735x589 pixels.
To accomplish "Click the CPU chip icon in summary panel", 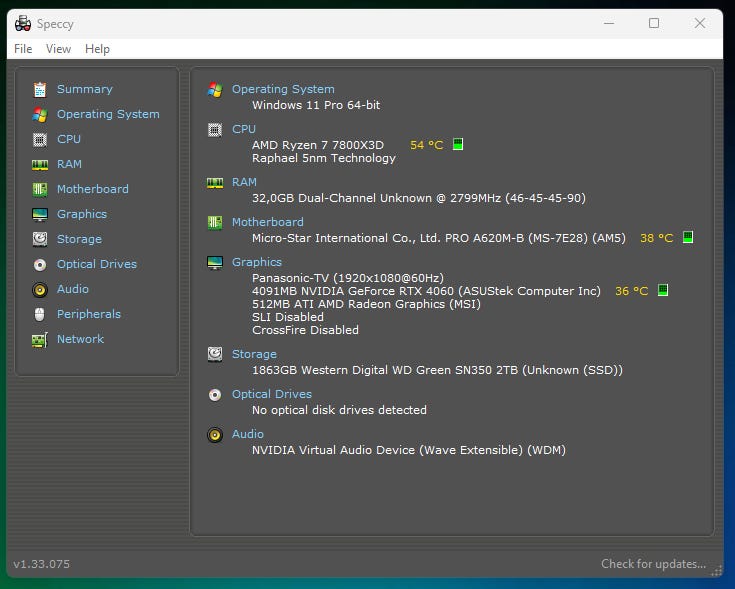I will (215, 129).
